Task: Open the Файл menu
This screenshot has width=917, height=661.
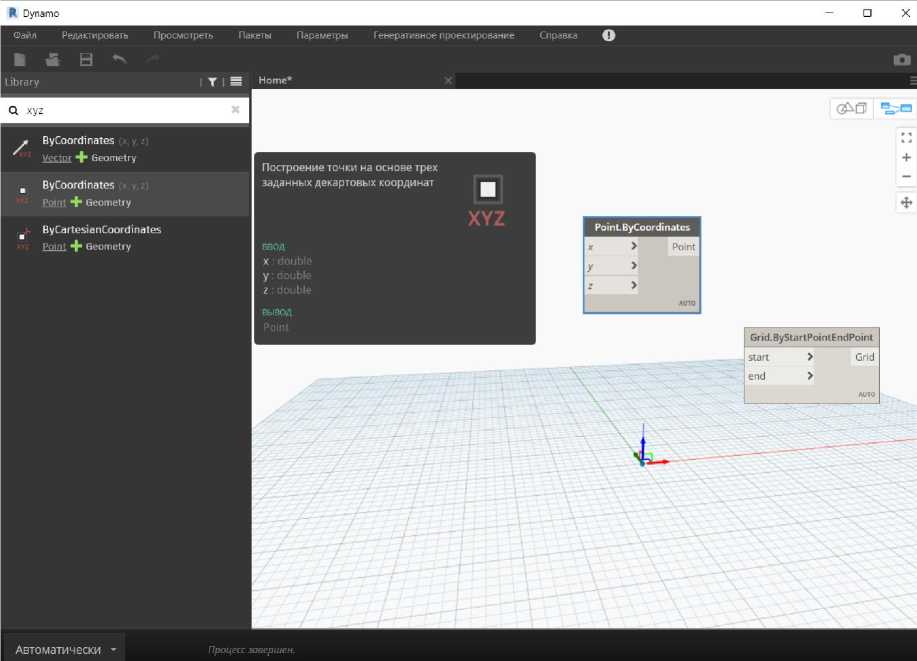Action: click(x=25, y=35)
